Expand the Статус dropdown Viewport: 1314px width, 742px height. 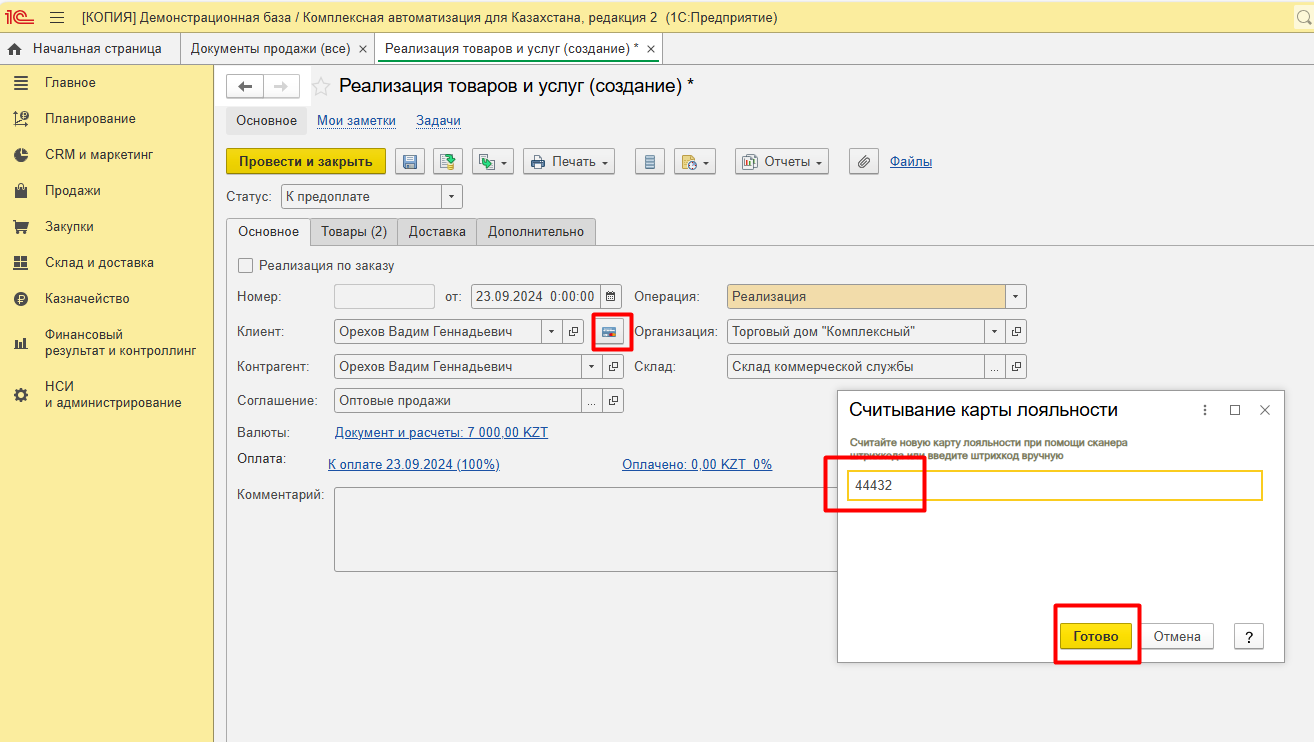tap(452, 197)
